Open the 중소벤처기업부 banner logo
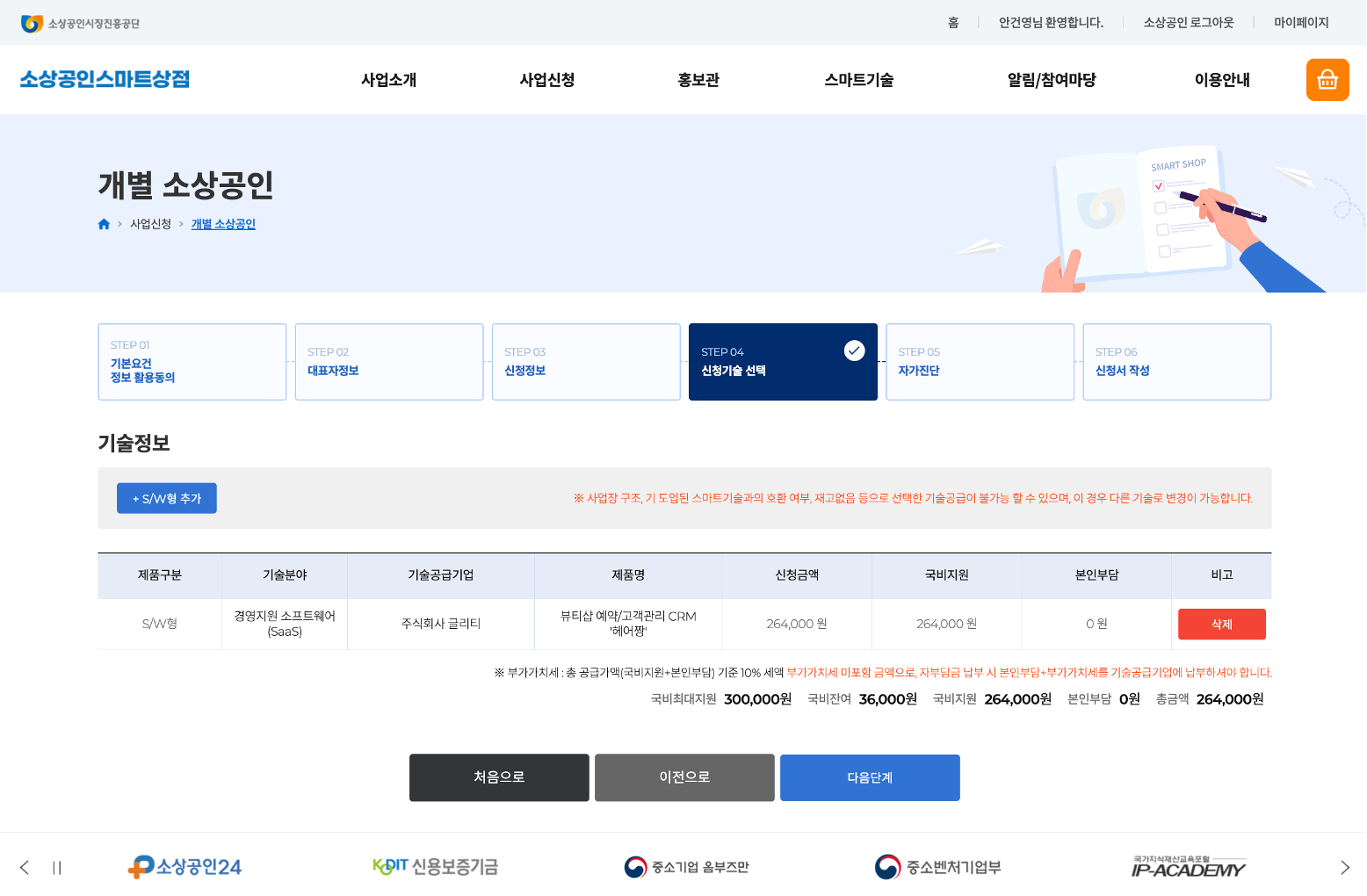 937,867
